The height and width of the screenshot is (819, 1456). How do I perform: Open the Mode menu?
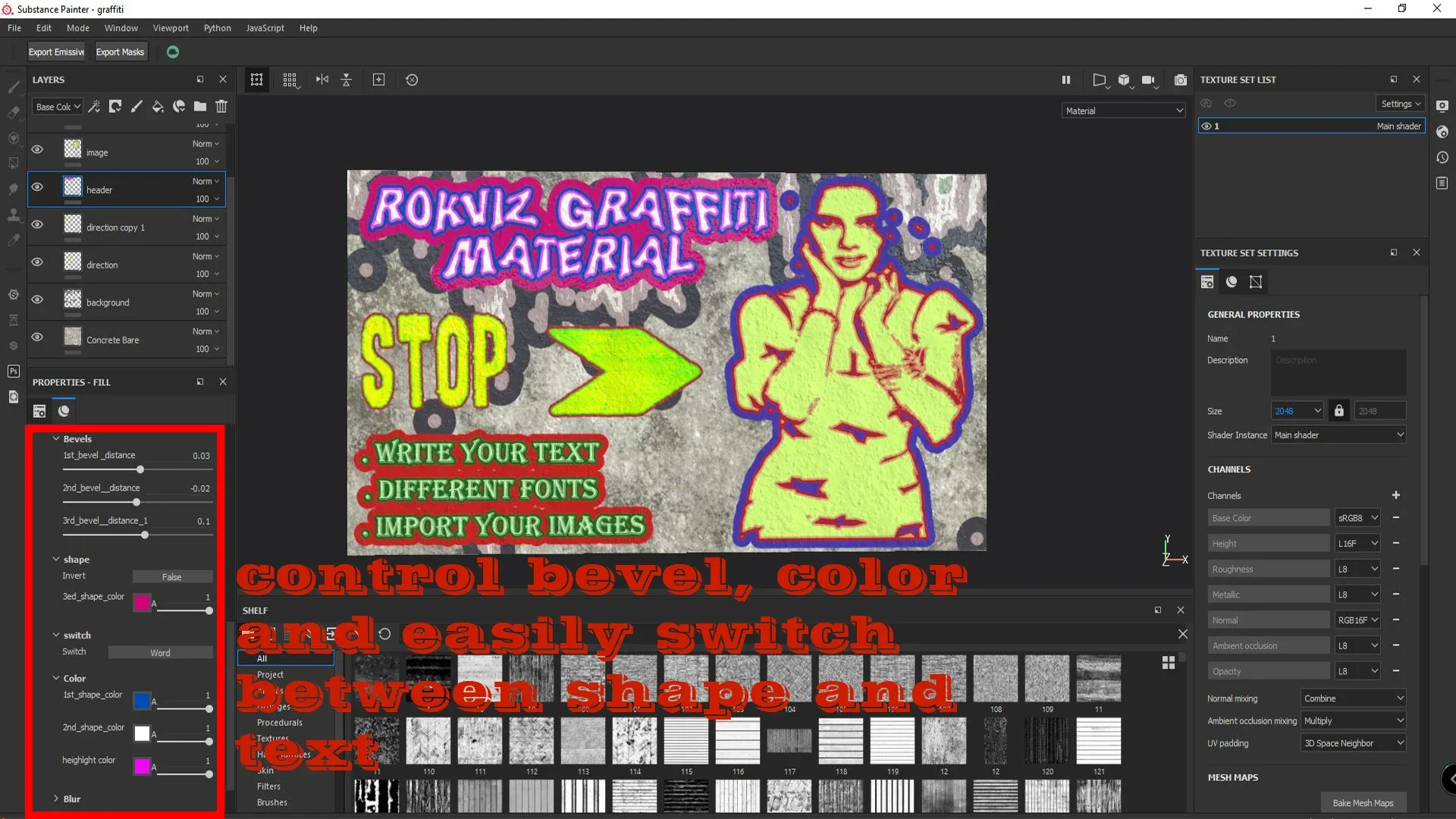coord(78,28)
